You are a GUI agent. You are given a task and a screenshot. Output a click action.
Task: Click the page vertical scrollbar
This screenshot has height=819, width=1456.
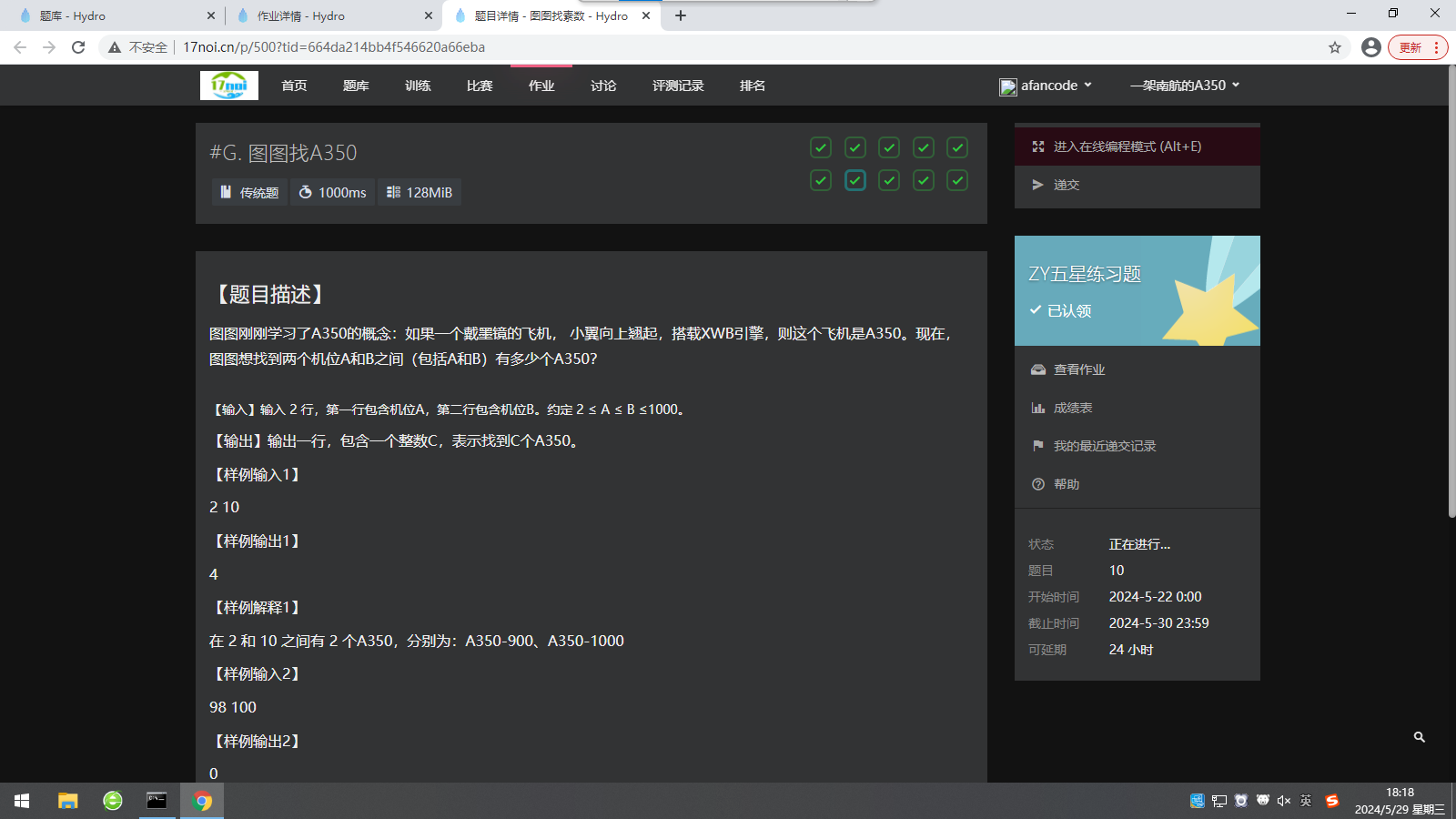point(1451,291)
